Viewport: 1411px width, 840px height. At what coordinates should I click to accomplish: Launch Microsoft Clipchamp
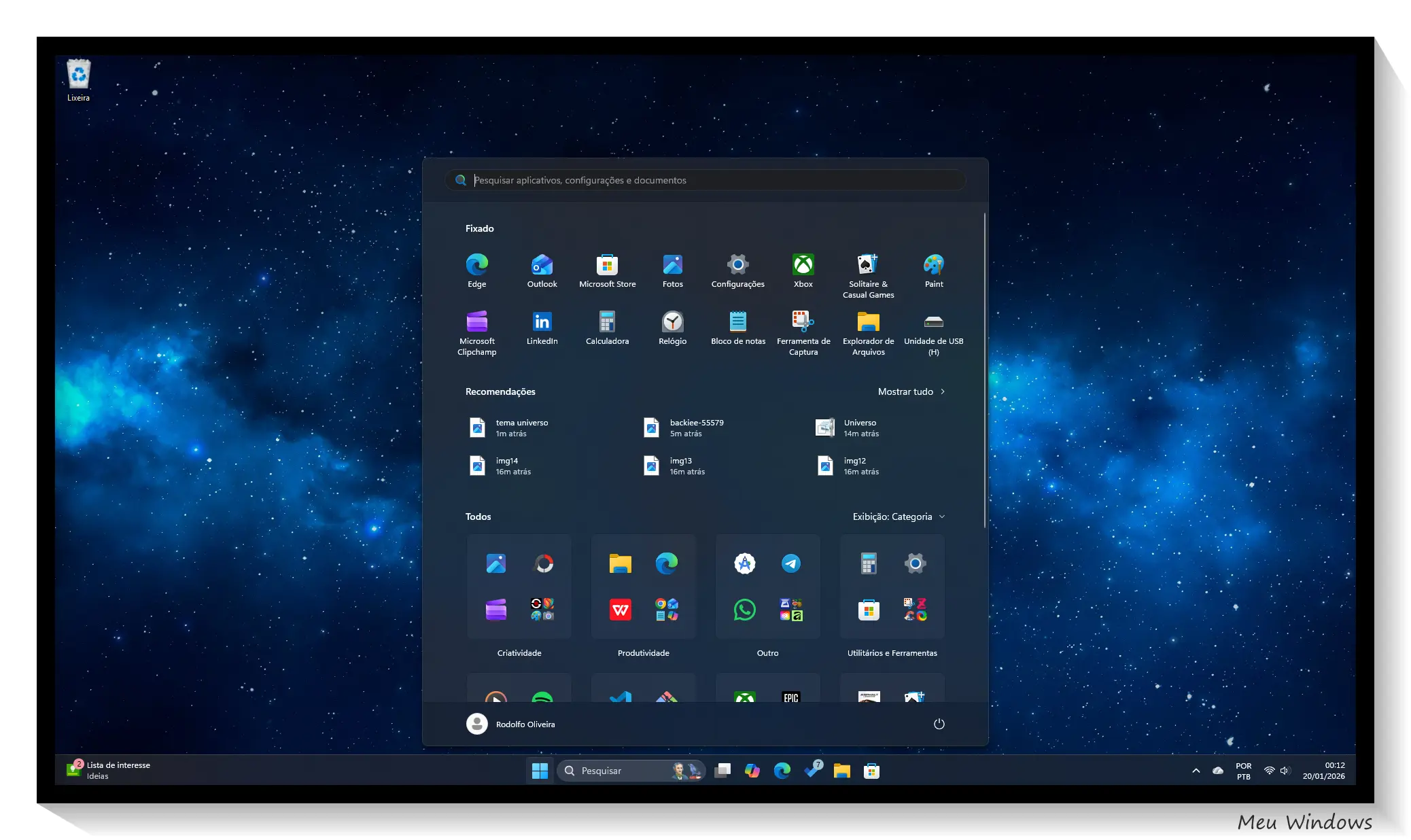point(477,322)
